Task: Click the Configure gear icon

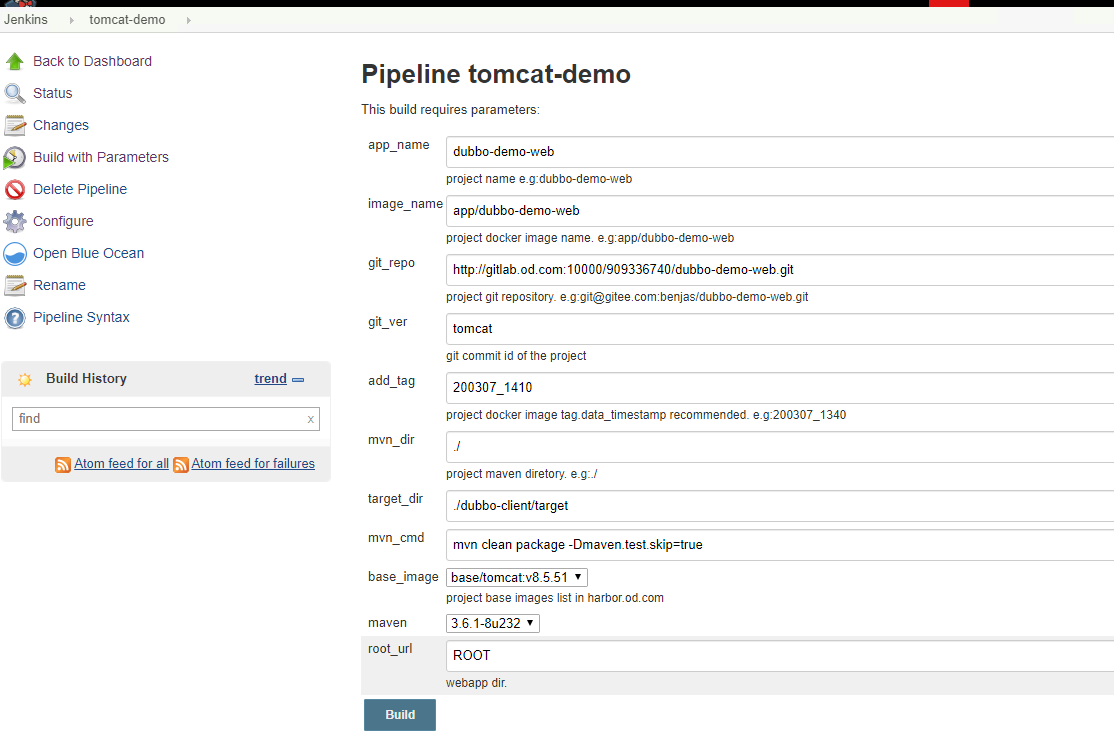Action: coord(15,221)
